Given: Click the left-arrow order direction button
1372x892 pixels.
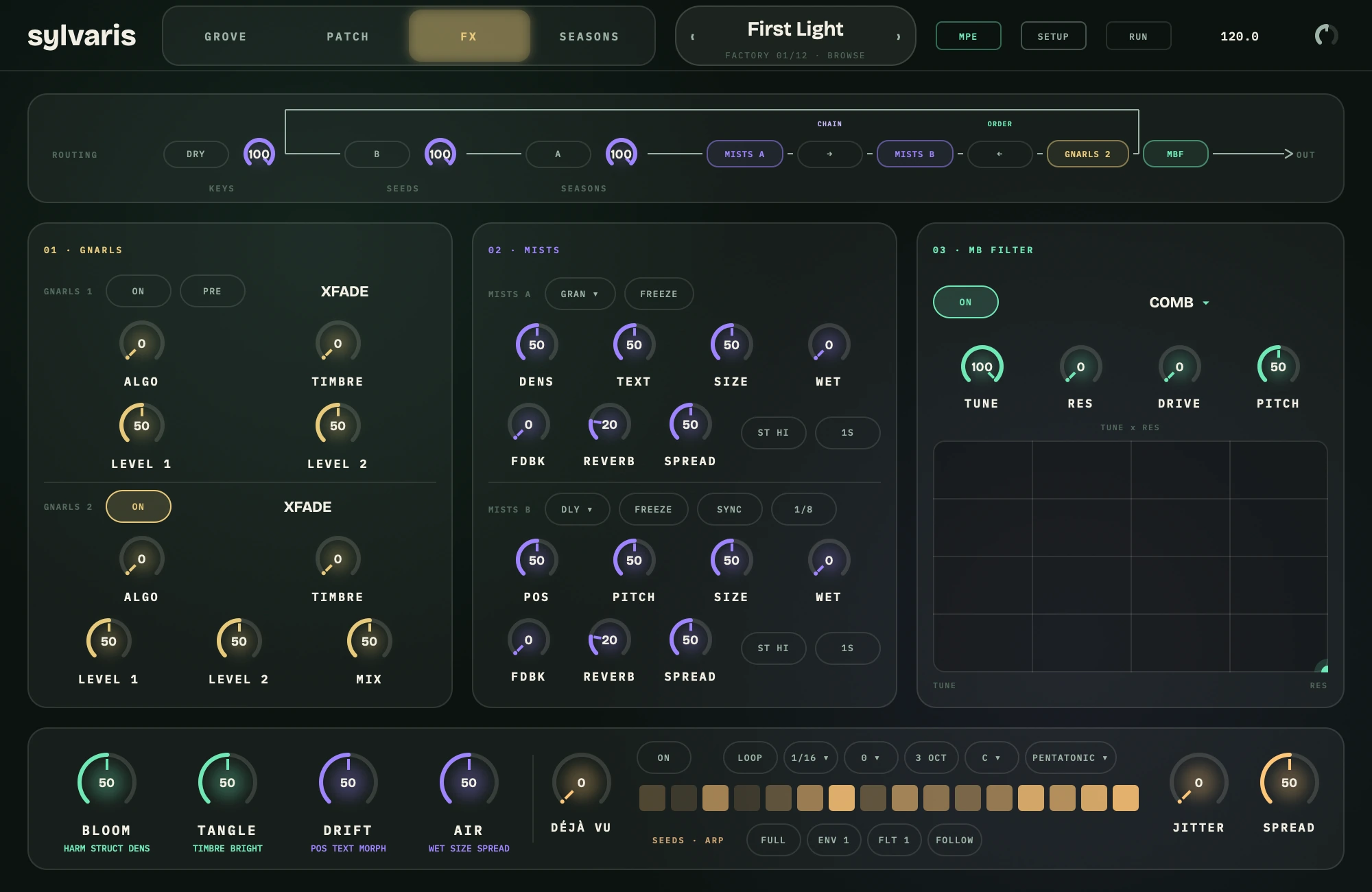Looking at the screenshot, I should [1000, 154].
